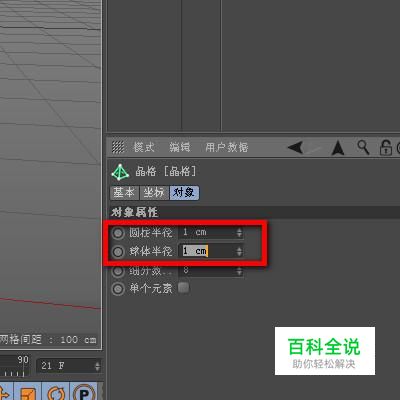
Task: Click the 对象属性 section header
Action: (x=134, y=212)
